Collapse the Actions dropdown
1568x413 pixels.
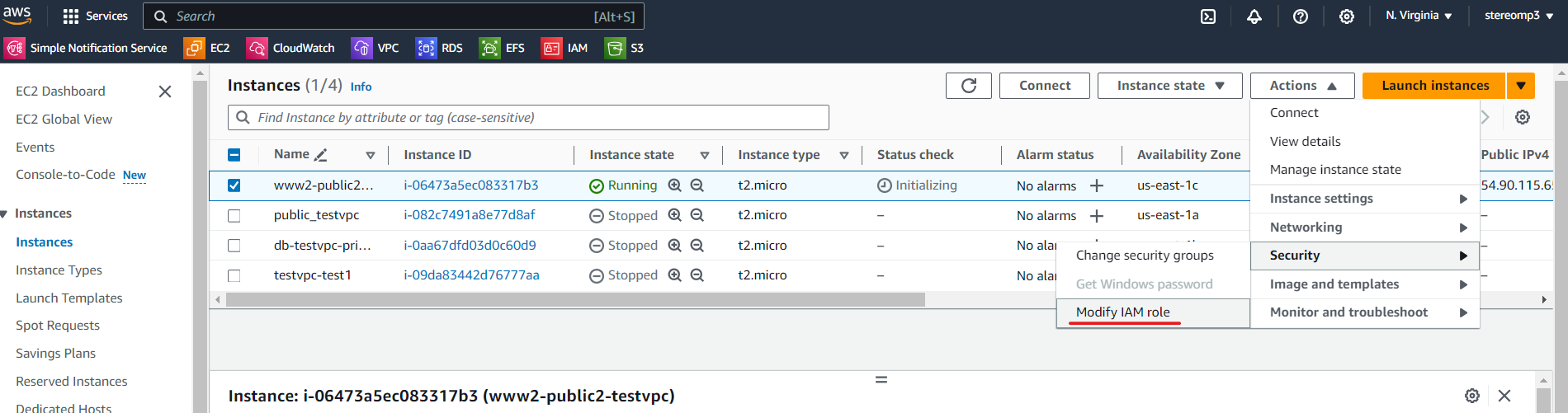(1302, 86)
